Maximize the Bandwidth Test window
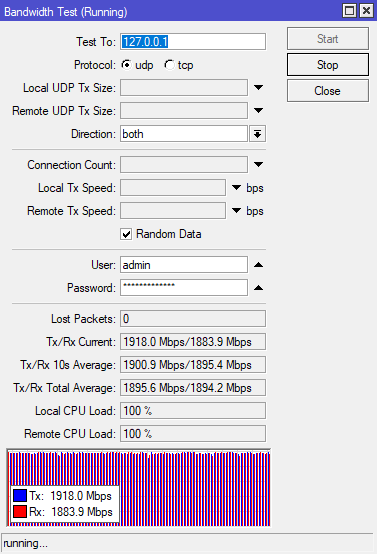The height and width of the screenshot is (554, 377). [349, 11]
